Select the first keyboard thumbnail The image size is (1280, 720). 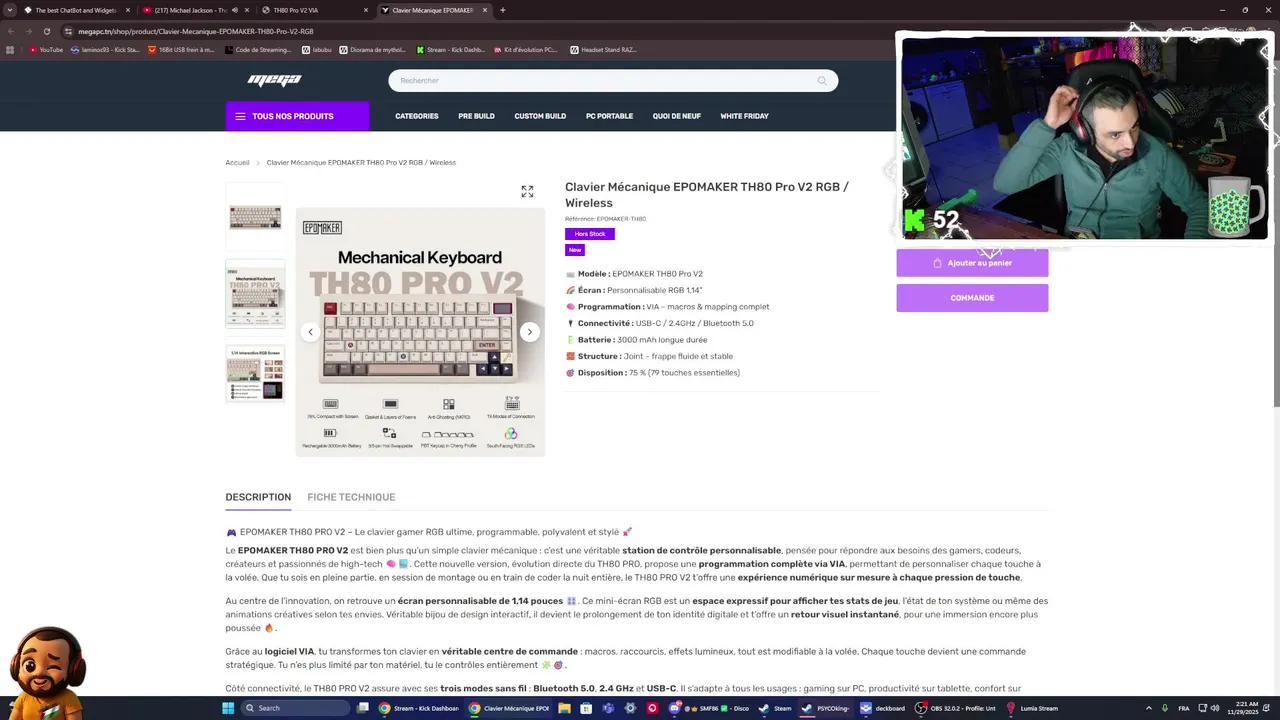[x=255, y=216]
